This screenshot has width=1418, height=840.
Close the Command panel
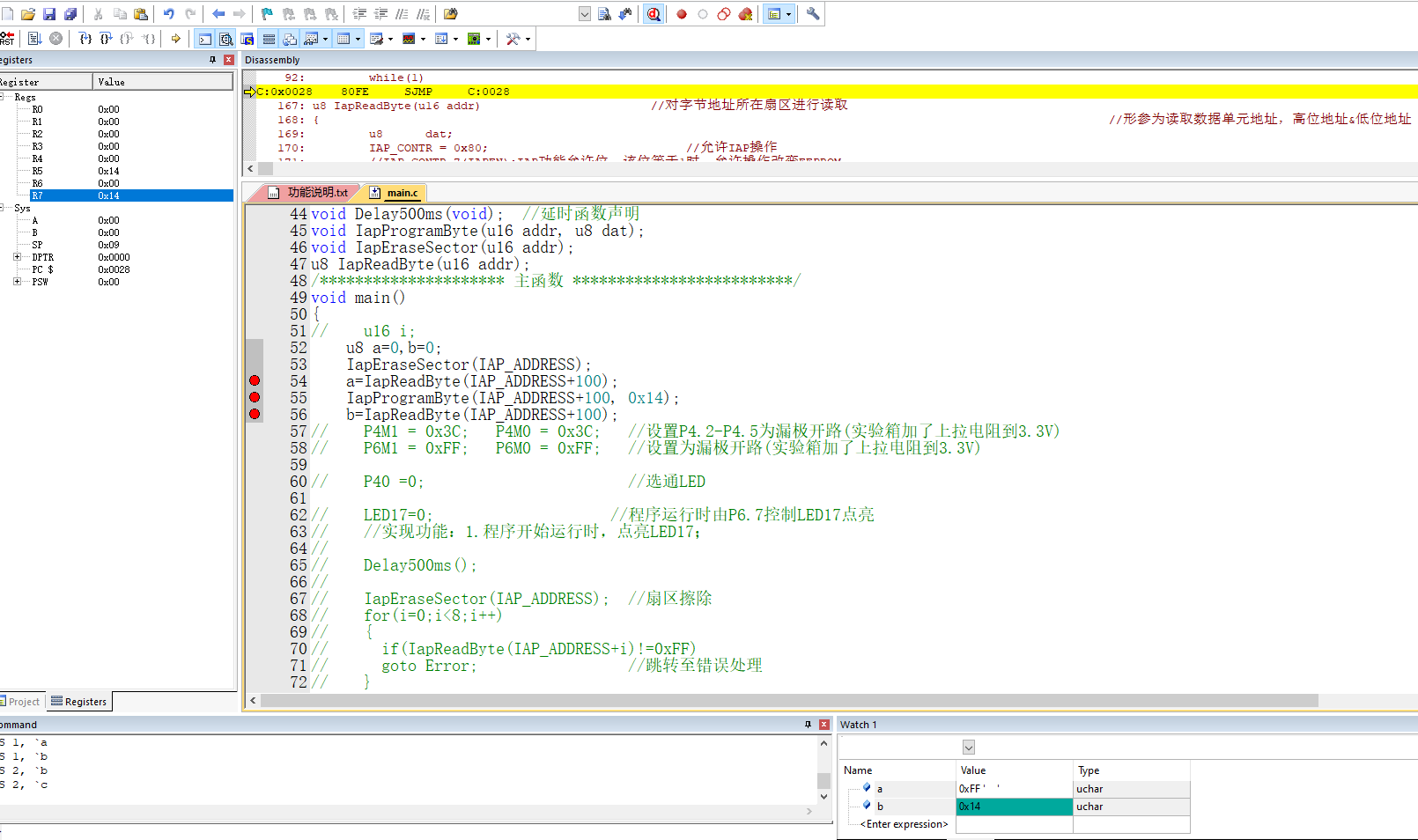tap(824, 725)
